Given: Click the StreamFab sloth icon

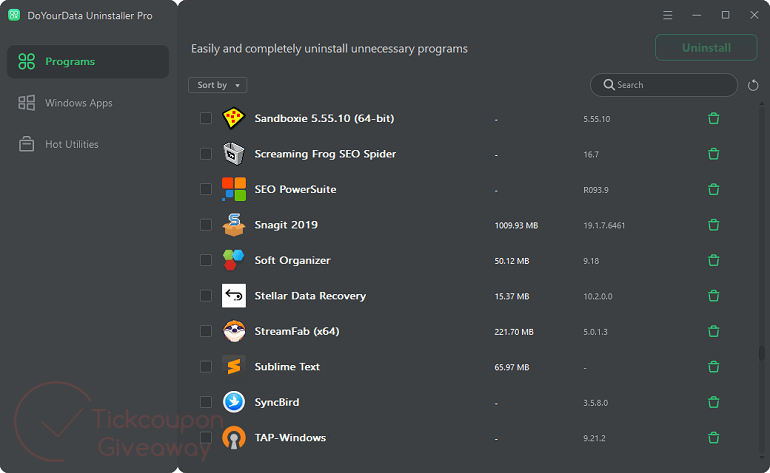Looking at the screenshot, I should [234, 331].
